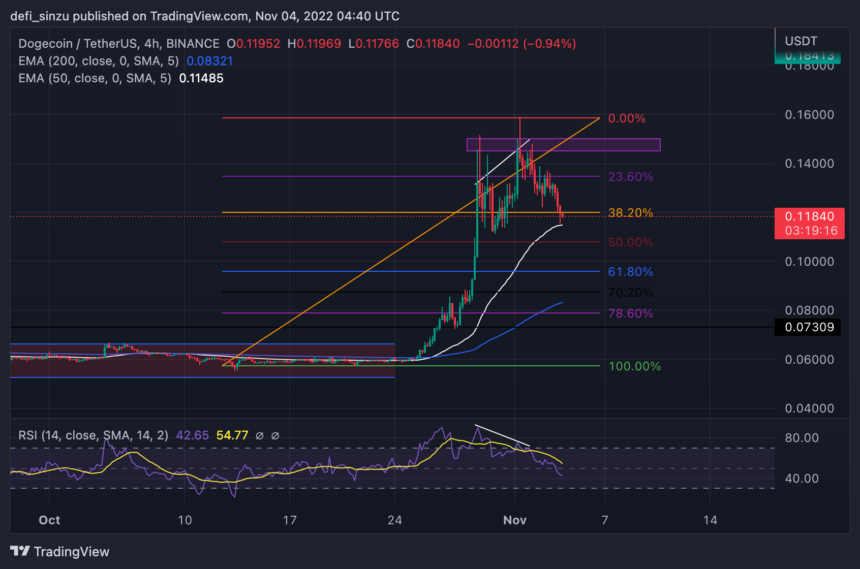Image resolution: width=860 pixels, height=569 pixels.
Task: Click the Nov date label on time axis
Action: coord(514,521)
